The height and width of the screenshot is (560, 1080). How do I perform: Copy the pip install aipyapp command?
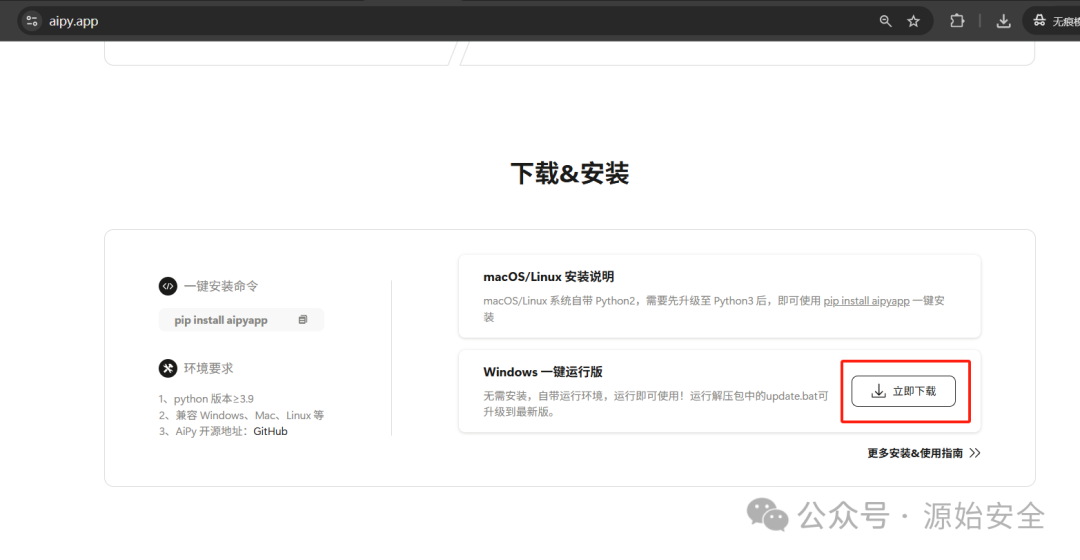(x=302, y=320)
